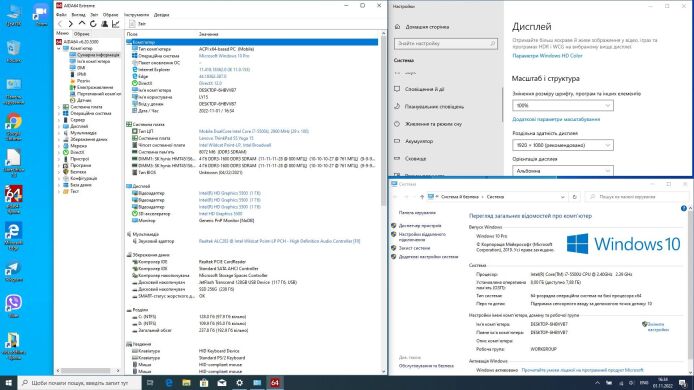Open Захист системи in System window
694x390 pixels.
[x=414, y=248]
